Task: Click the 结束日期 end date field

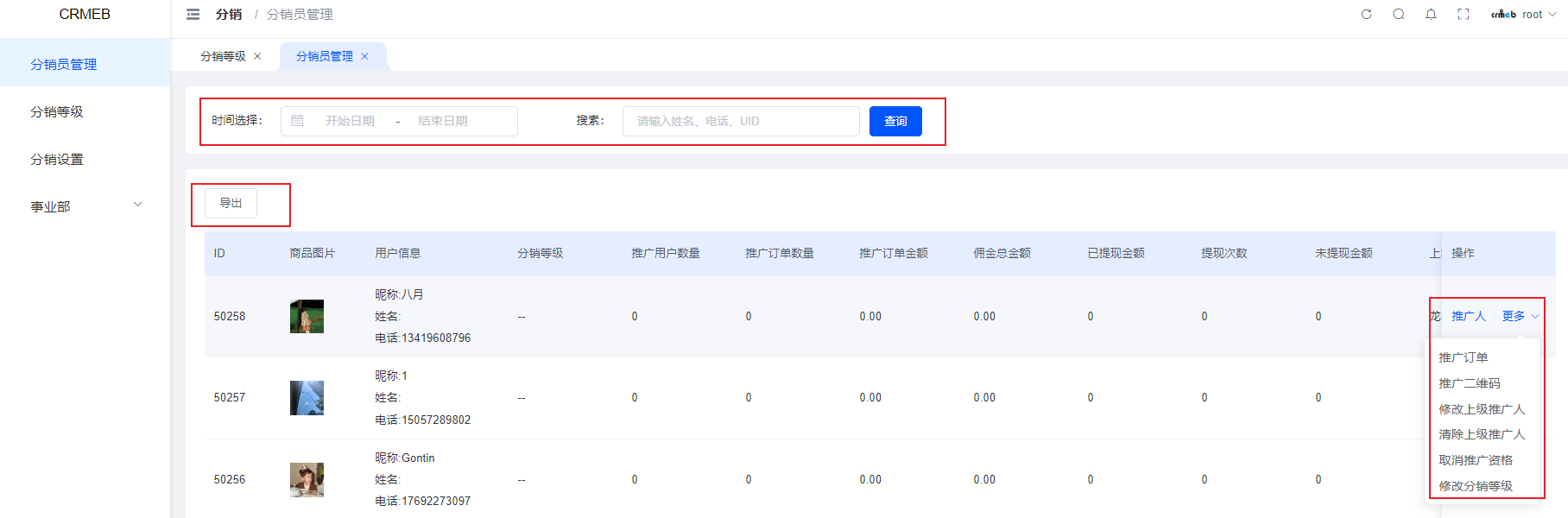Action: coord(443,121)
